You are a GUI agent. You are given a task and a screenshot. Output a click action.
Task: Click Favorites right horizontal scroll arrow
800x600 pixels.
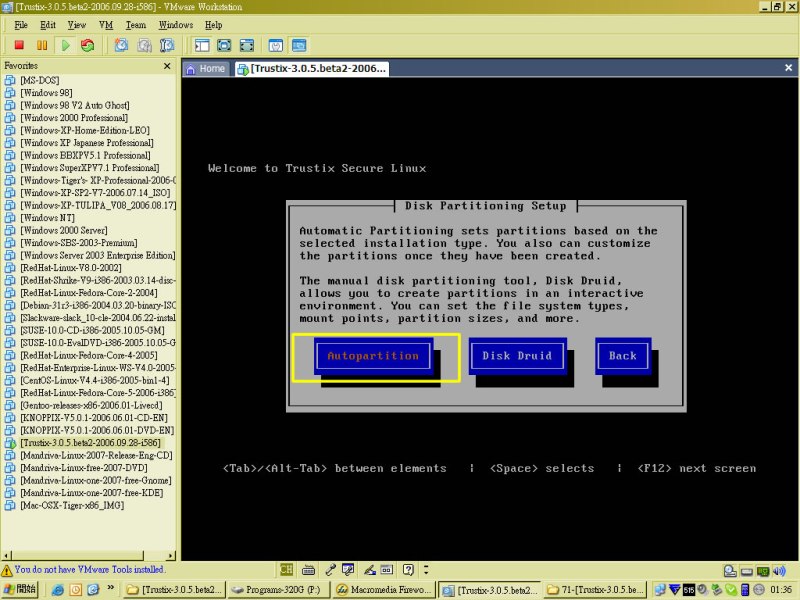point(171,556)
